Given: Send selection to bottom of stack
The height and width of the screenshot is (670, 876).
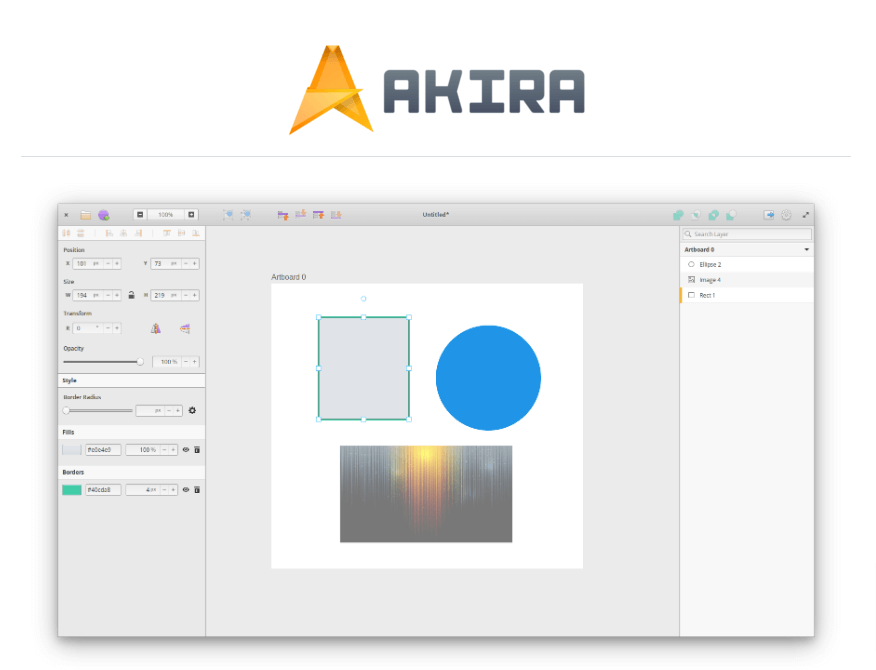Looking at the screenshot, I should [x=336, y=215].
